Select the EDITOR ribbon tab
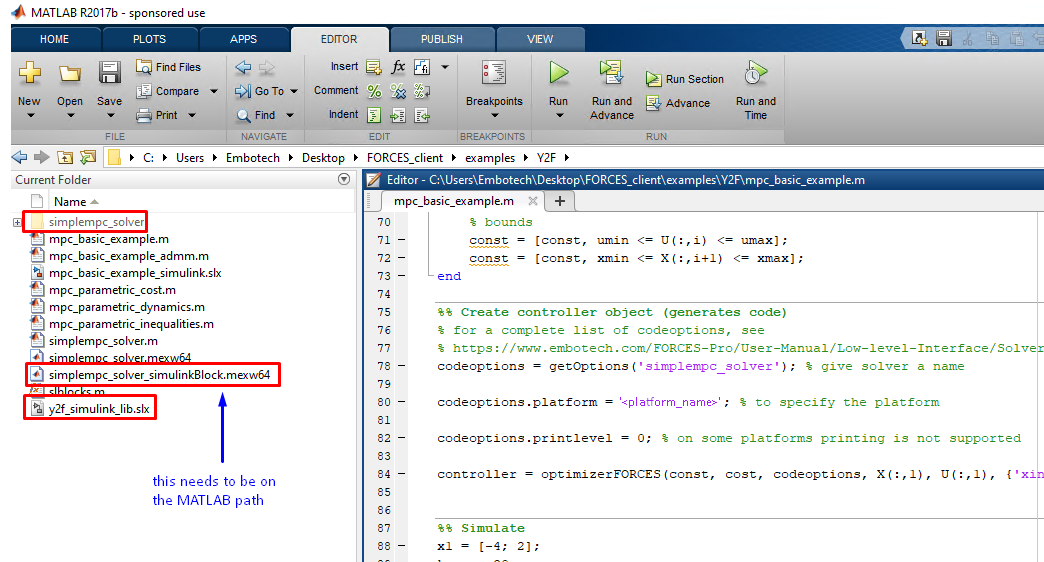1044x562 pixels. pos(339,39)
